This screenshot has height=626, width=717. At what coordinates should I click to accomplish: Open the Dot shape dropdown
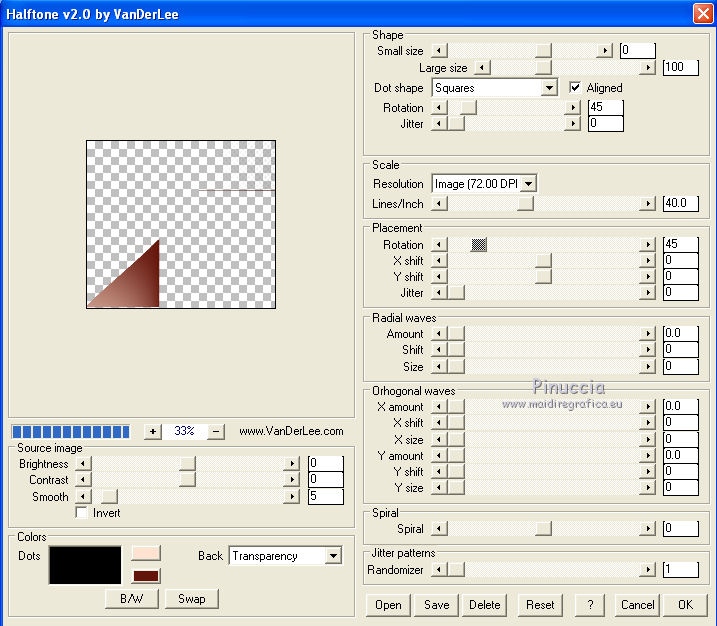click(549, 87)
